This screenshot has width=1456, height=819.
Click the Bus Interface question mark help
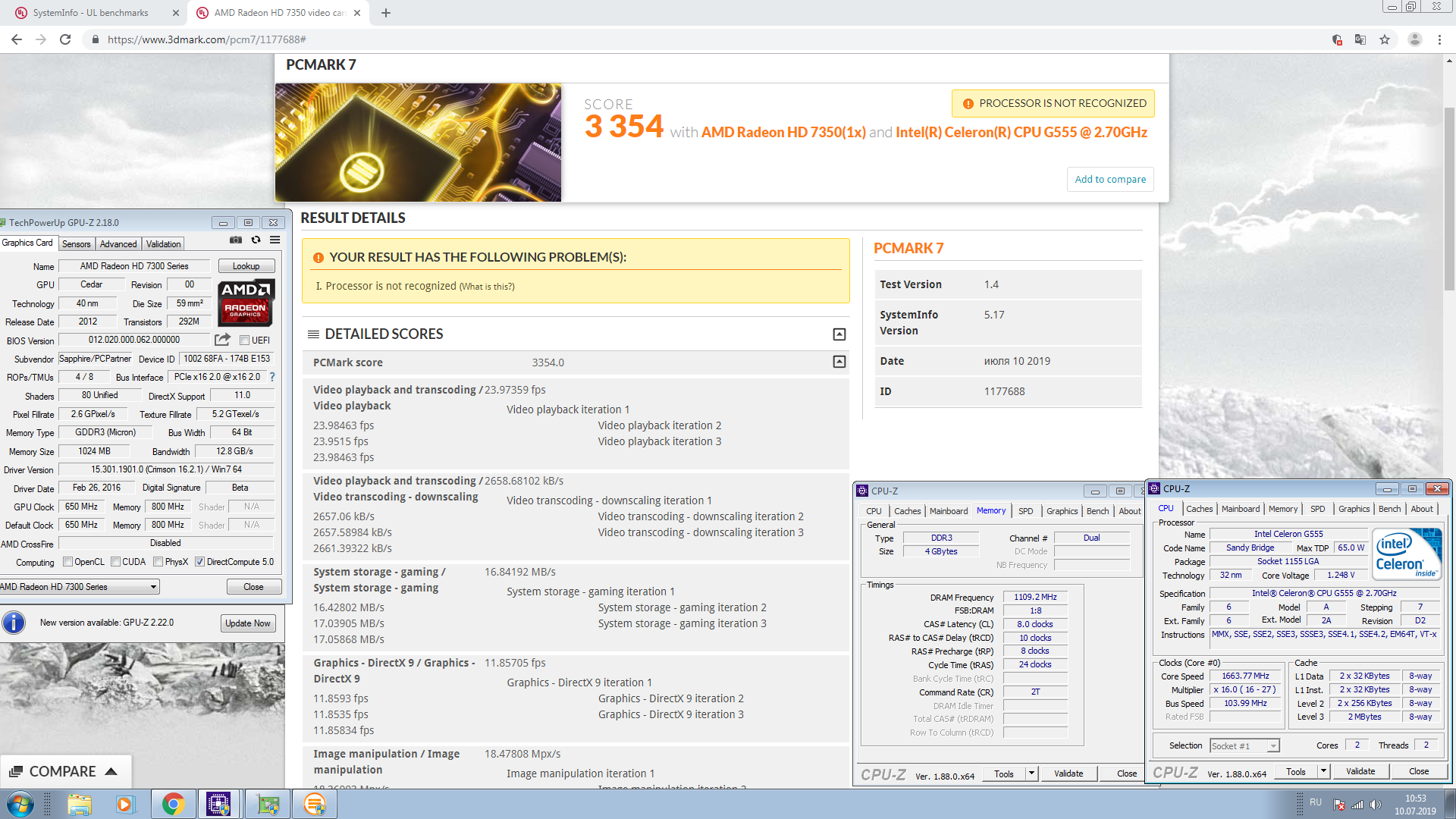tap(272, 377)
